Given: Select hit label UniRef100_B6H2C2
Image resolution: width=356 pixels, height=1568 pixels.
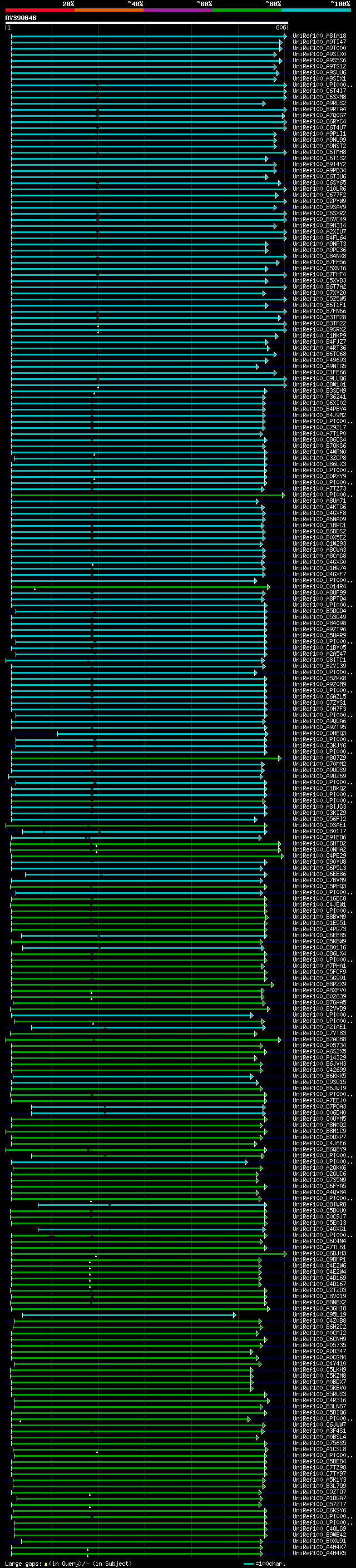Looking at the screenshot, I should pos(319,1327).
